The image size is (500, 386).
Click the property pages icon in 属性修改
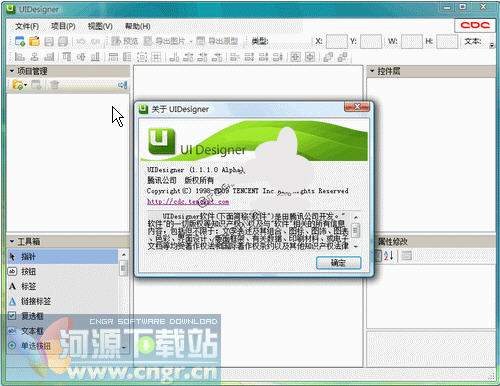406,256
